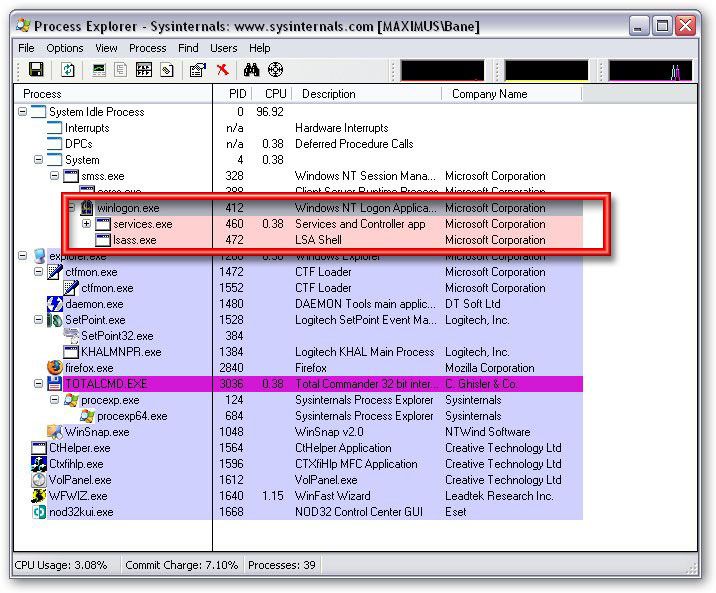The height and width of the screenshot is (593, 716).
Task: Click the 'NOD32 Control Center GUI' description
Action: coord(359,512)
